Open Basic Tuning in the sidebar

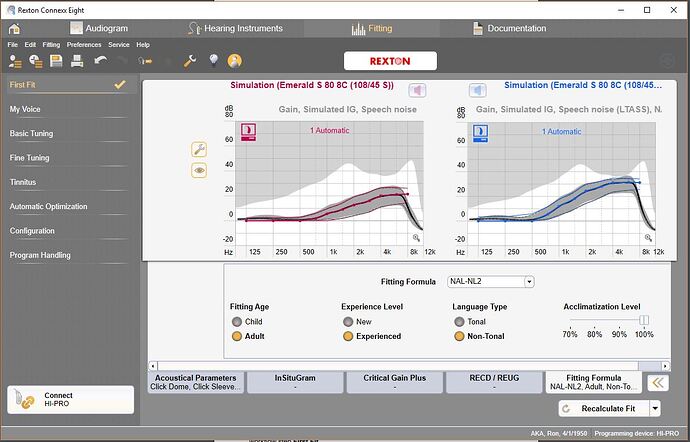click(x=68, y=133)
